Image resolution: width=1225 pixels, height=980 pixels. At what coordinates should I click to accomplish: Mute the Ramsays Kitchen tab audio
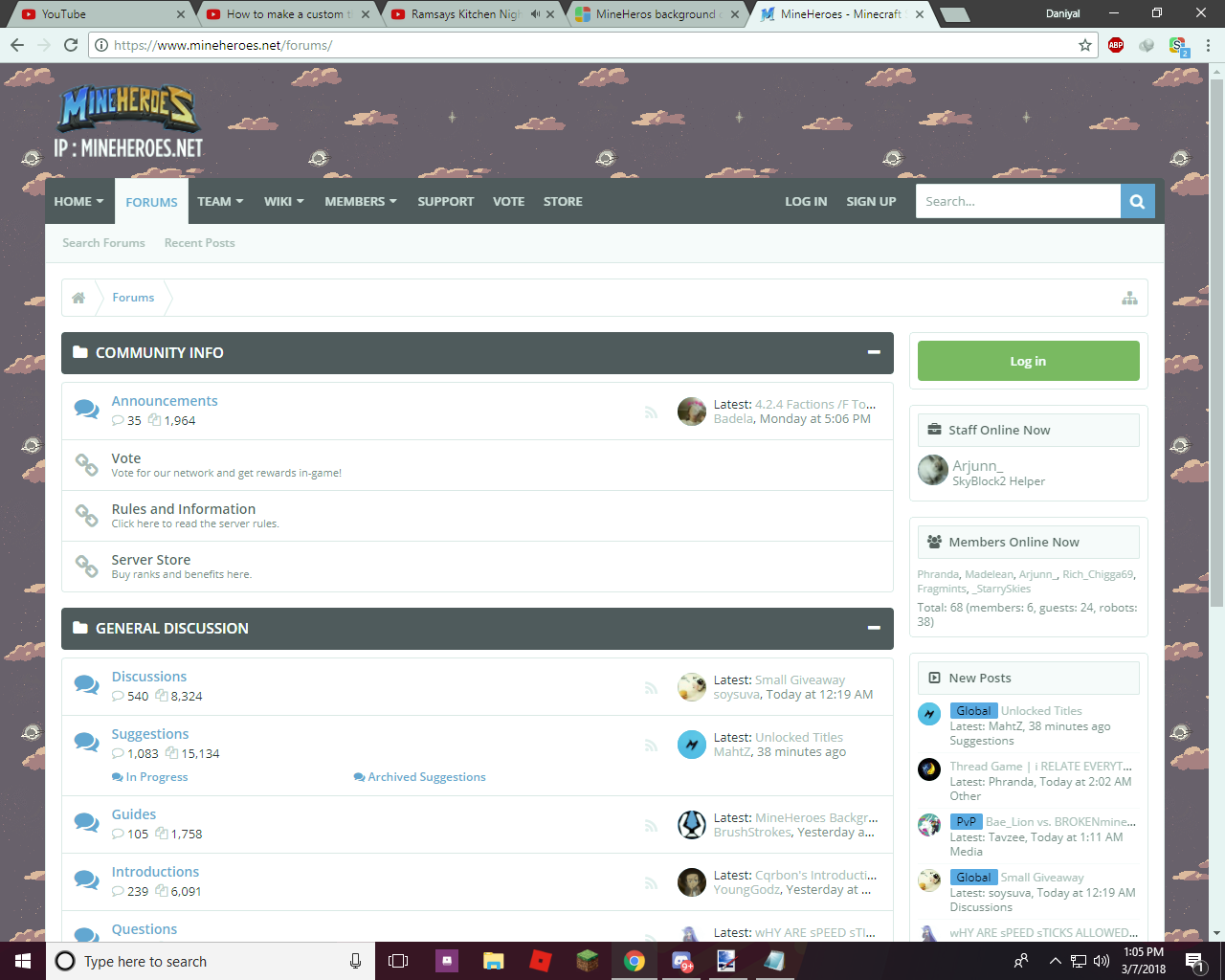click(x=535, y=14)
